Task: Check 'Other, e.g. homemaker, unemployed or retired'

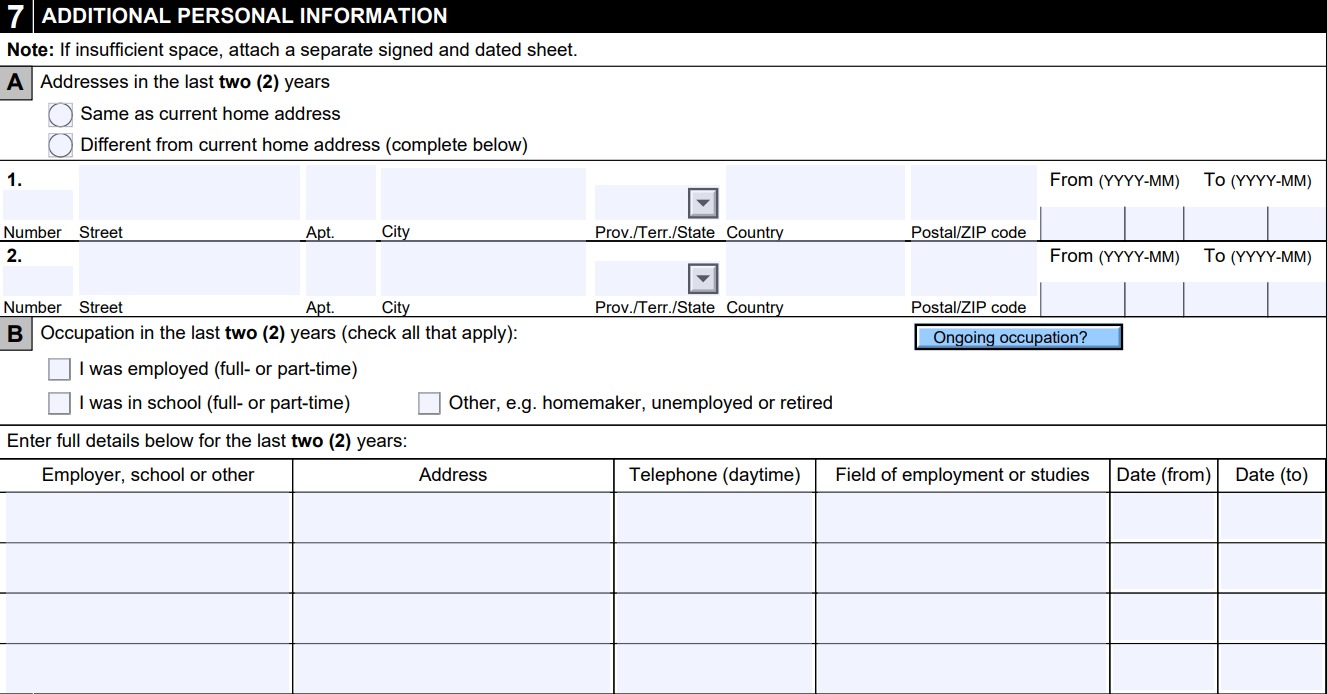Action: (429, 403)
